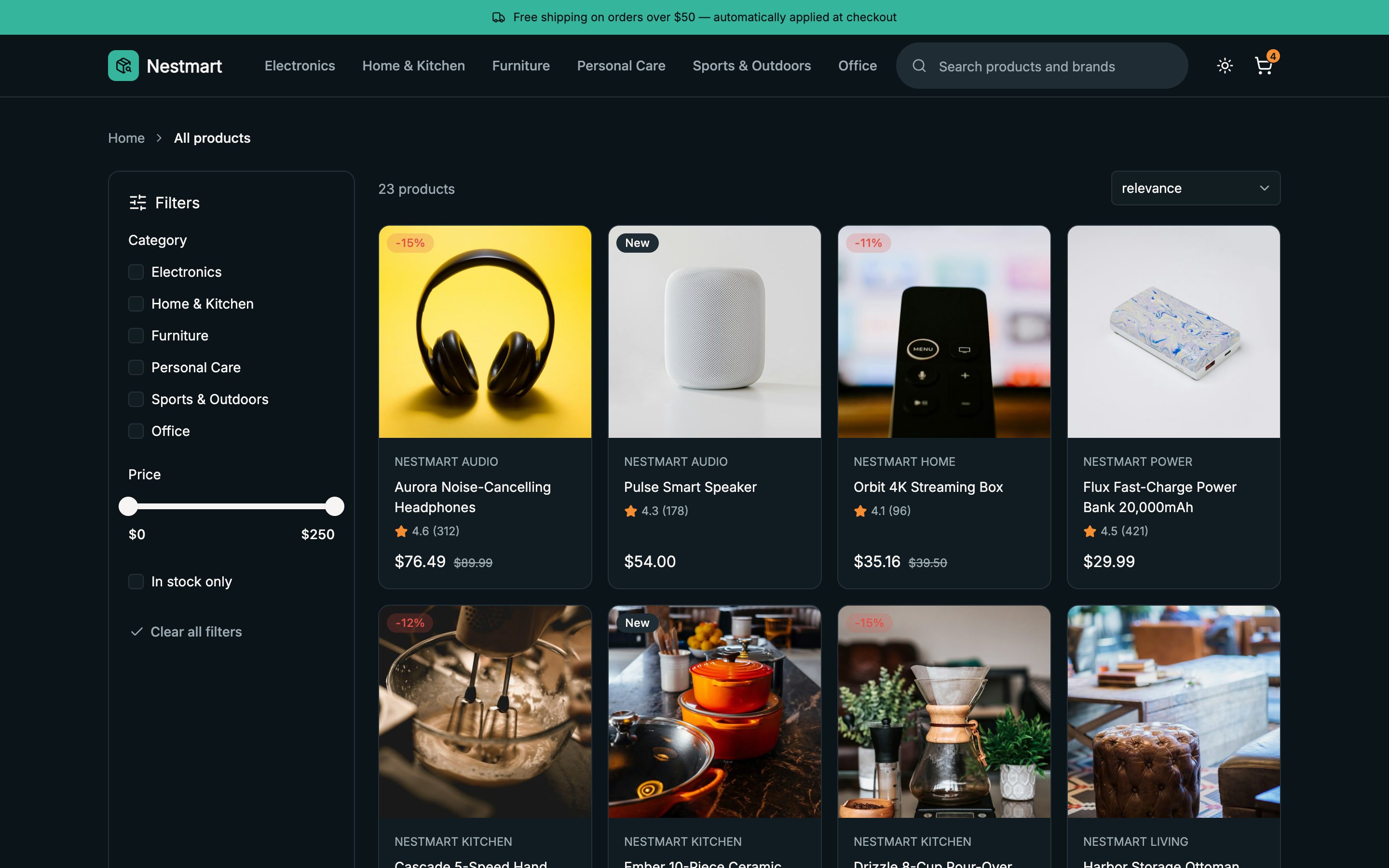Click the -12% badge on the hand mixer card
The height and width of the screenshot is (868, 1389).
tap(410, 623)
